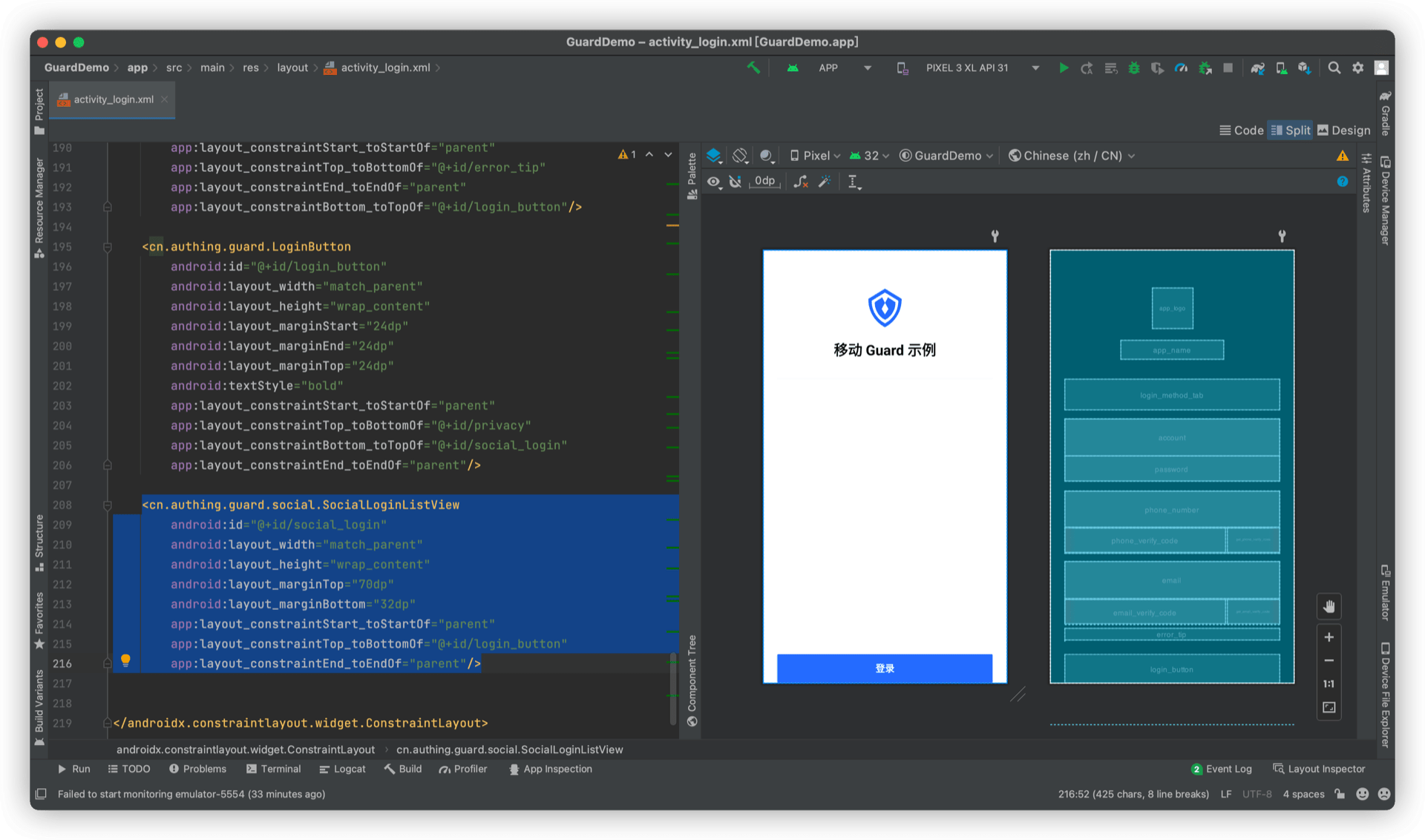Click the Debug app bug icon
Image resolution: width=1425 pixels, height=840 pixels.
click(x=1134, y=68)
